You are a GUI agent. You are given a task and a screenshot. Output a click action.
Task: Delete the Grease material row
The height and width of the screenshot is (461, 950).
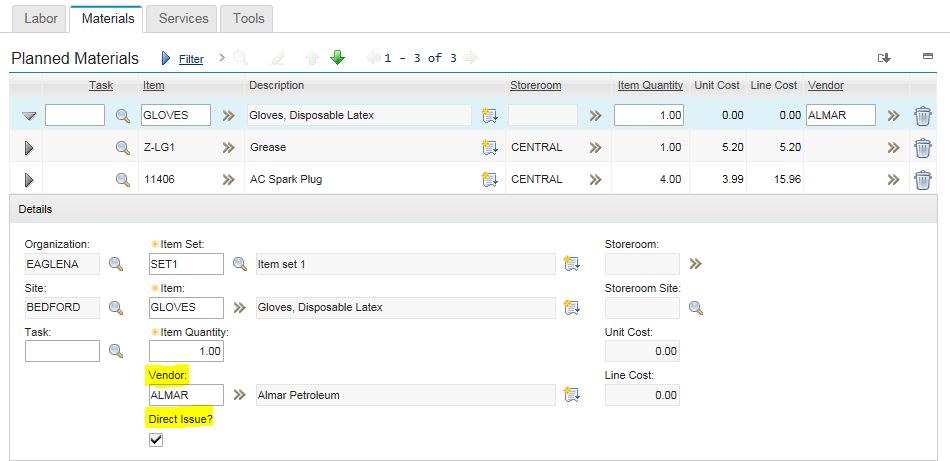(x=922, y=148)
